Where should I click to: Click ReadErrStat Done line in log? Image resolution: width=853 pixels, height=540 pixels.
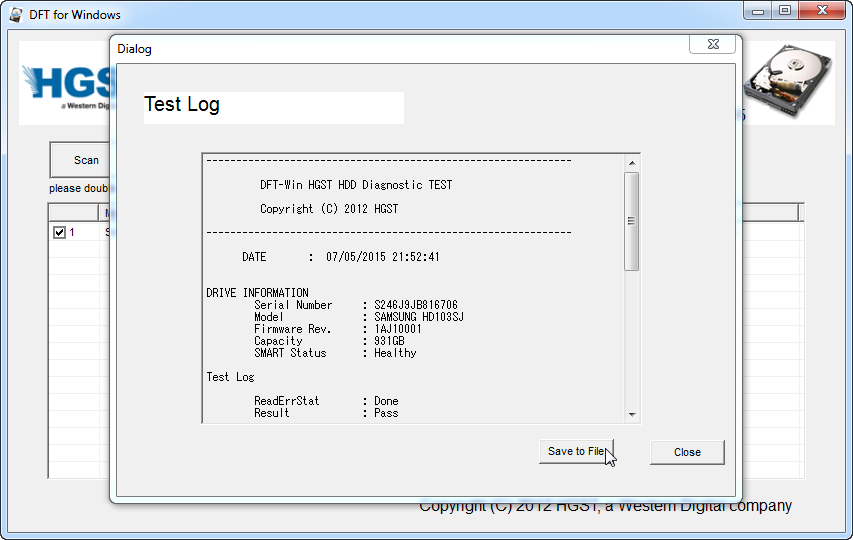click(x=326, y=401)
